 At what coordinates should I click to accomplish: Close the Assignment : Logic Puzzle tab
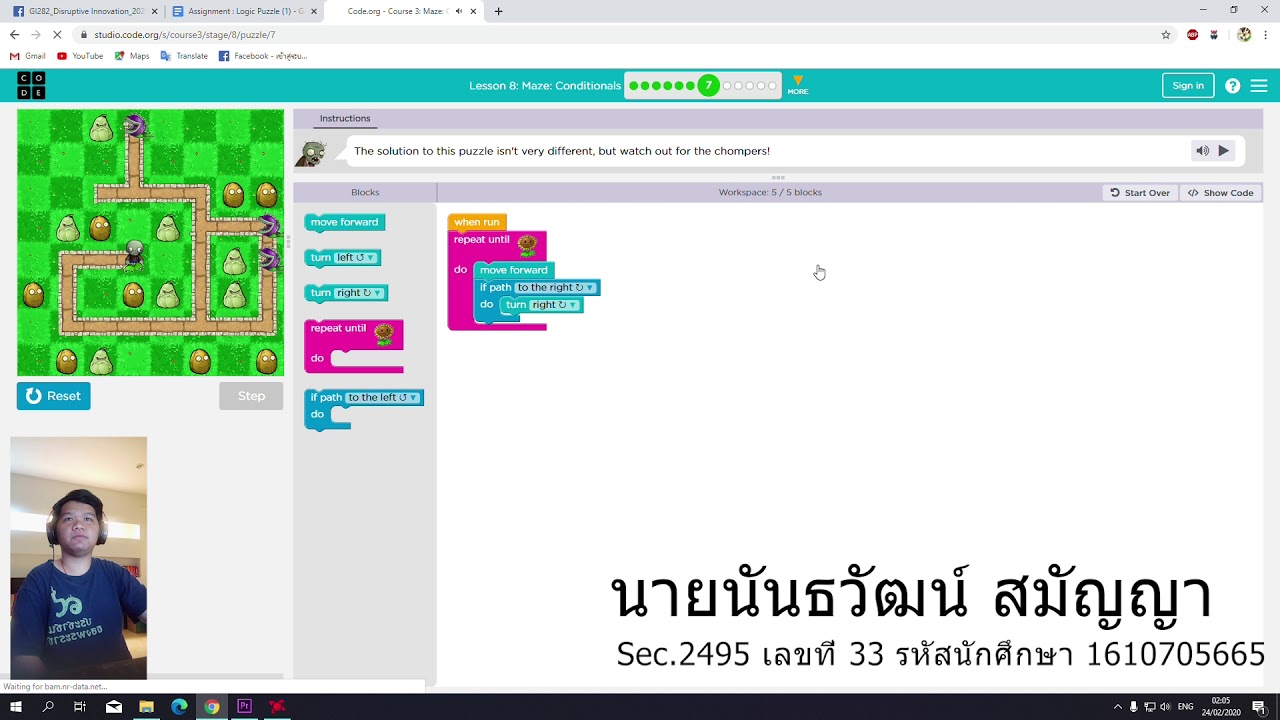[314, 11]
